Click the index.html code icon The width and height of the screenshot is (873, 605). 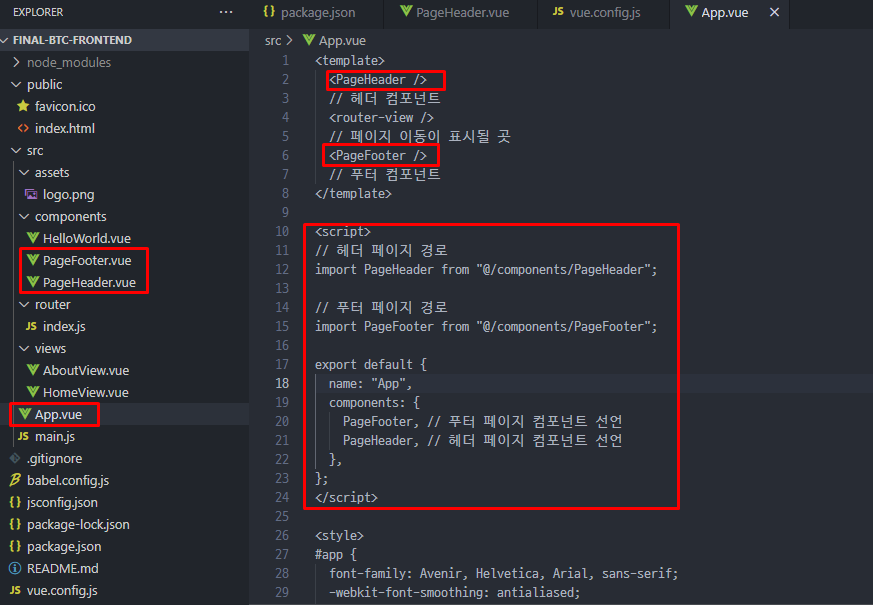pos(23,128)
